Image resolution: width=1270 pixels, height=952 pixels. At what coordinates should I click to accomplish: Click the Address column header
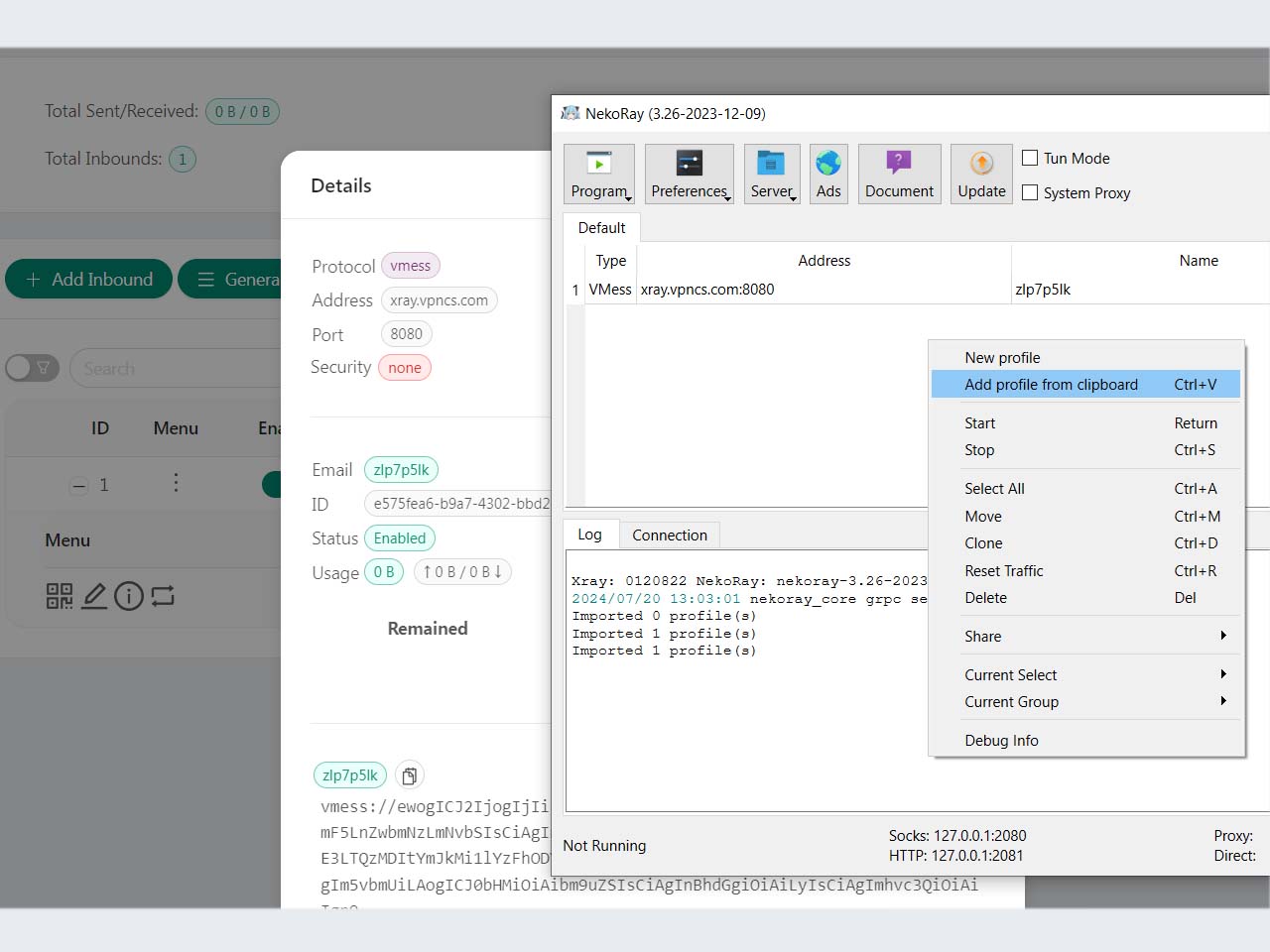point(825,261)
